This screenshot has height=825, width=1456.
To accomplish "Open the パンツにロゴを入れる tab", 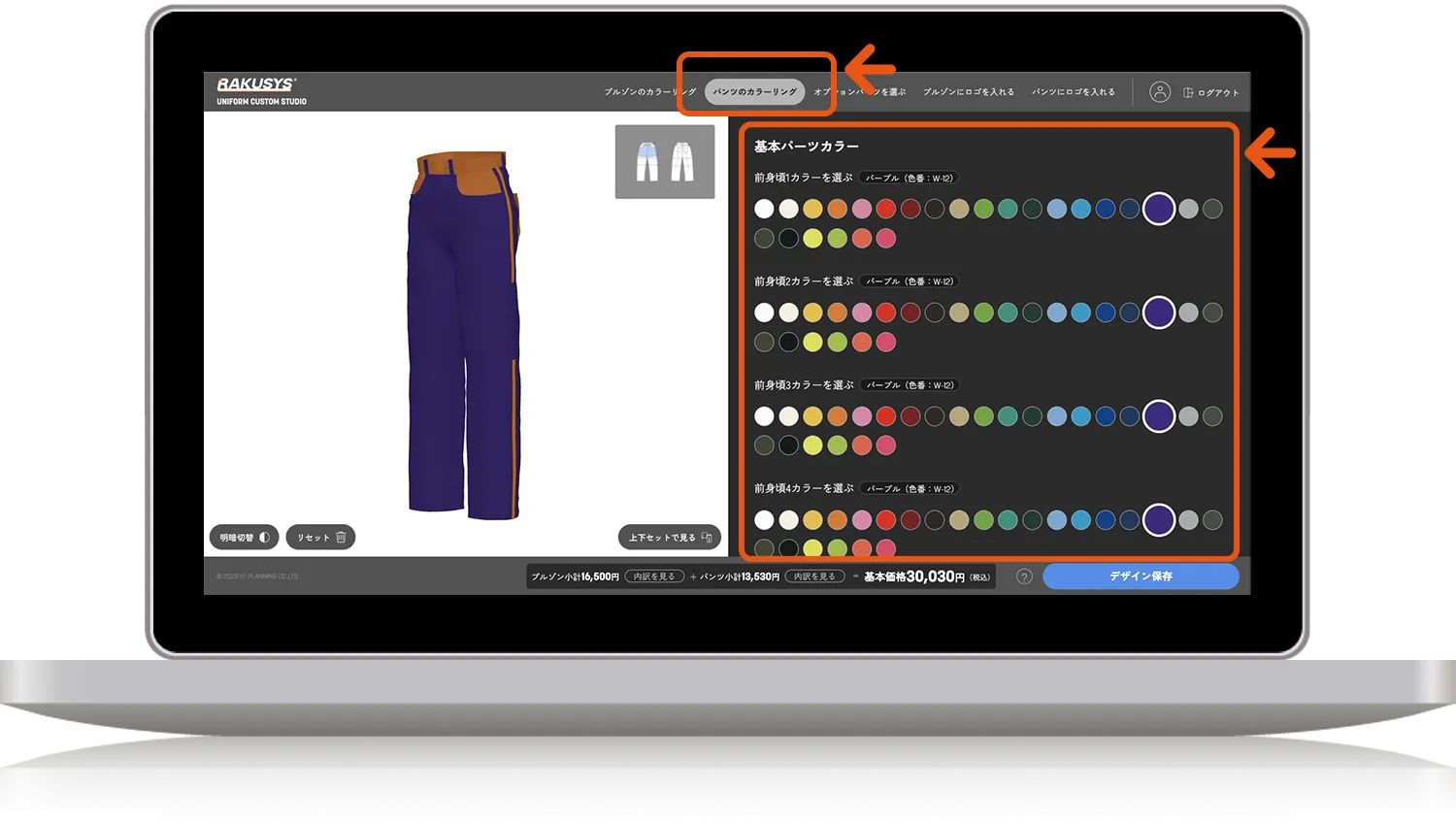I will (1073, 92).
